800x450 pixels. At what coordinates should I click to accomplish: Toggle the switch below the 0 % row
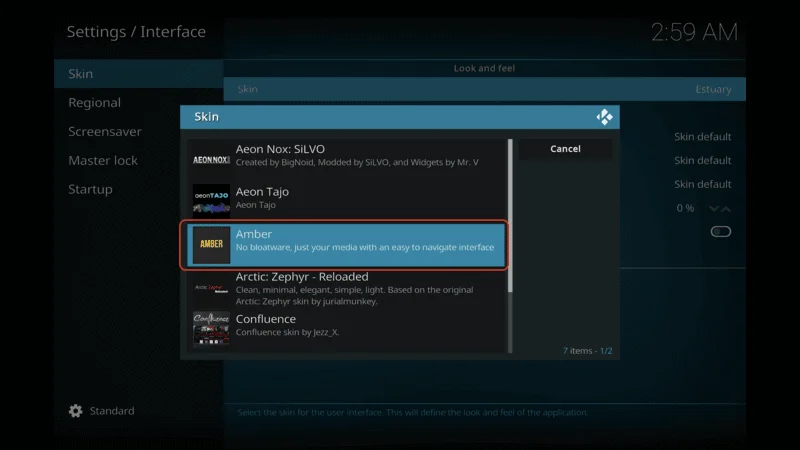(720, 232)
